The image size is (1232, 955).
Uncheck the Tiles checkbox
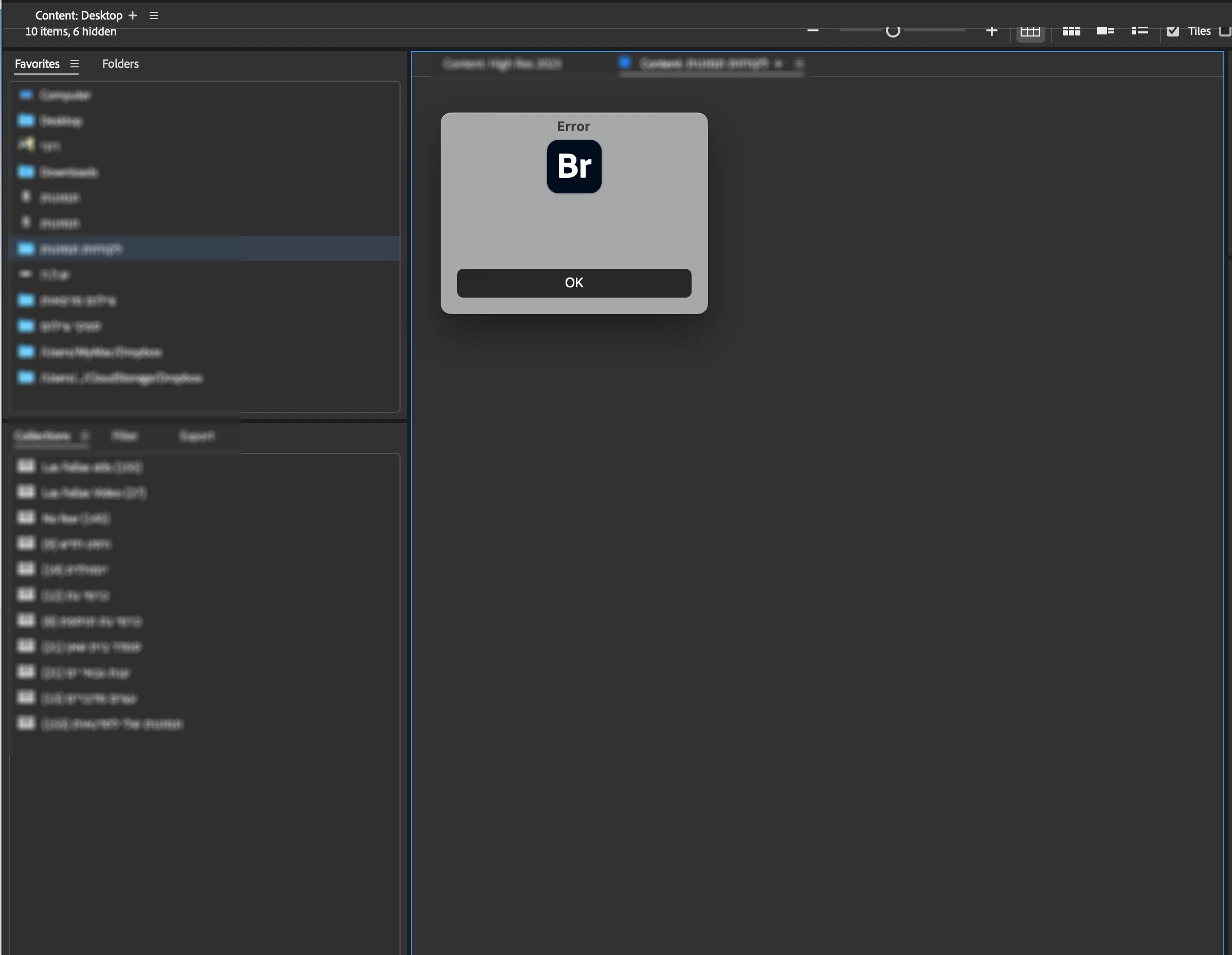(1173, 31)
